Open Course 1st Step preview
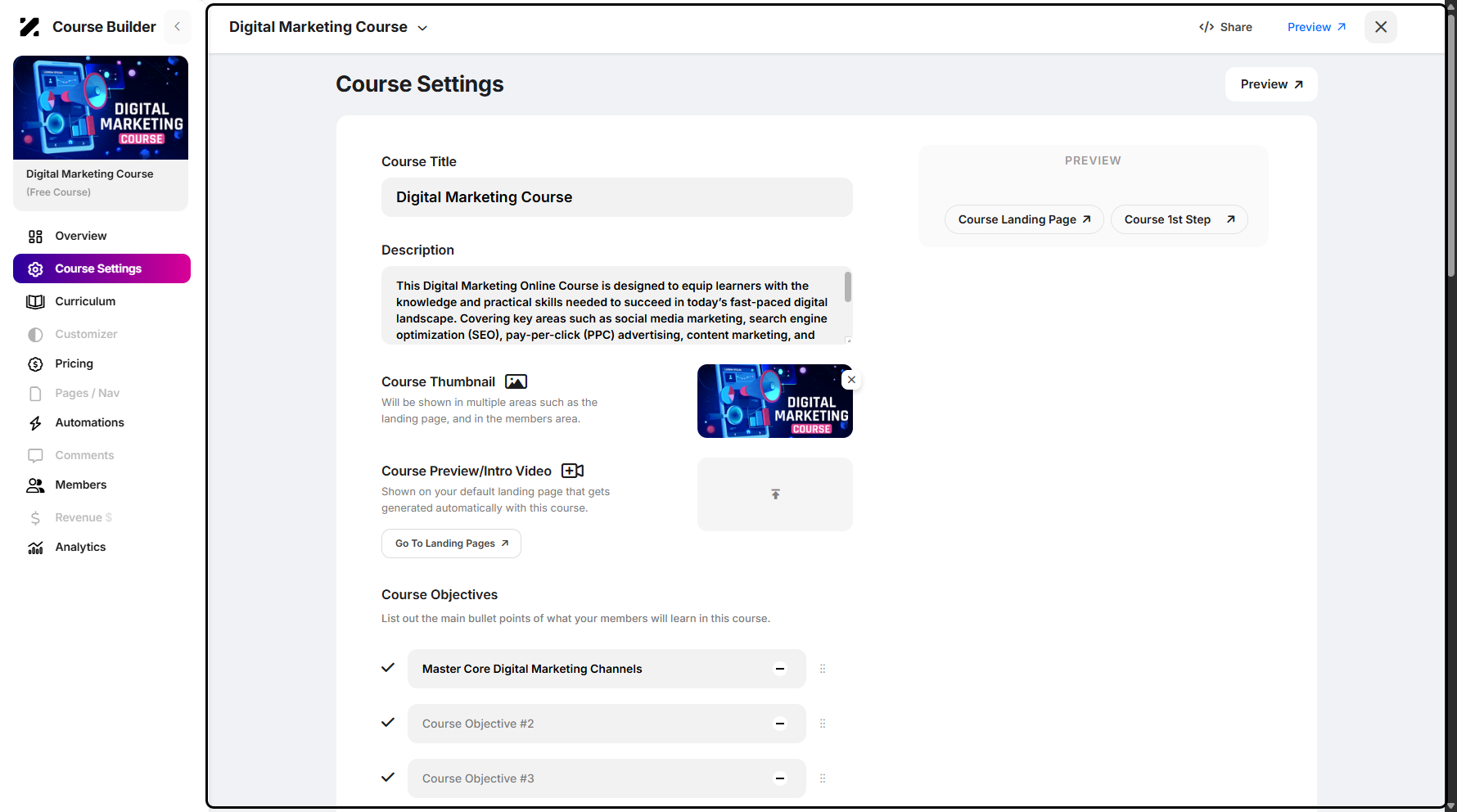The height and width of the screenshot is (812, 1457). 1179,219
